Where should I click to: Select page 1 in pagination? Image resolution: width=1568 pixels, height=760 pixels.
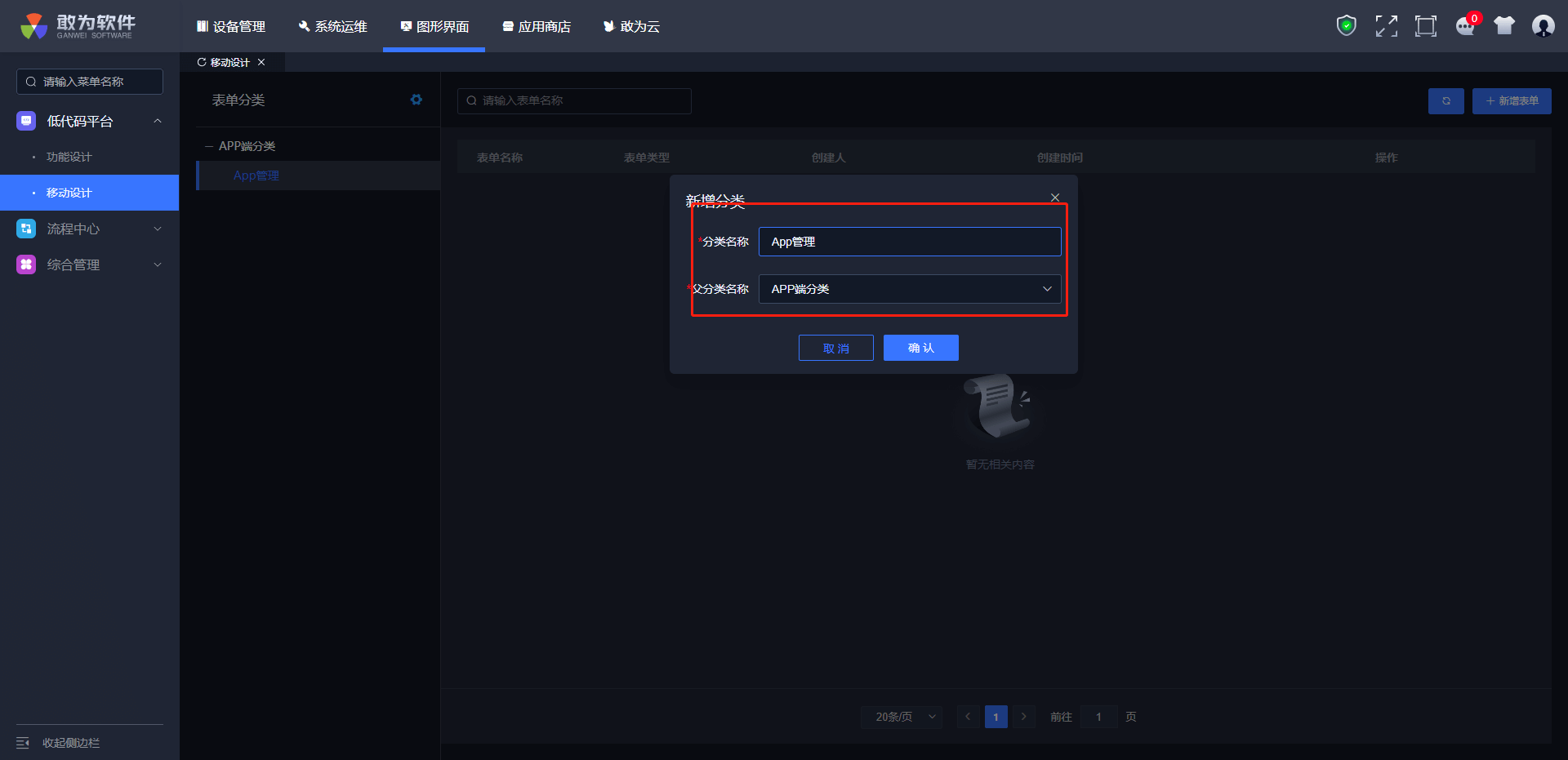(x=996, y=717)
